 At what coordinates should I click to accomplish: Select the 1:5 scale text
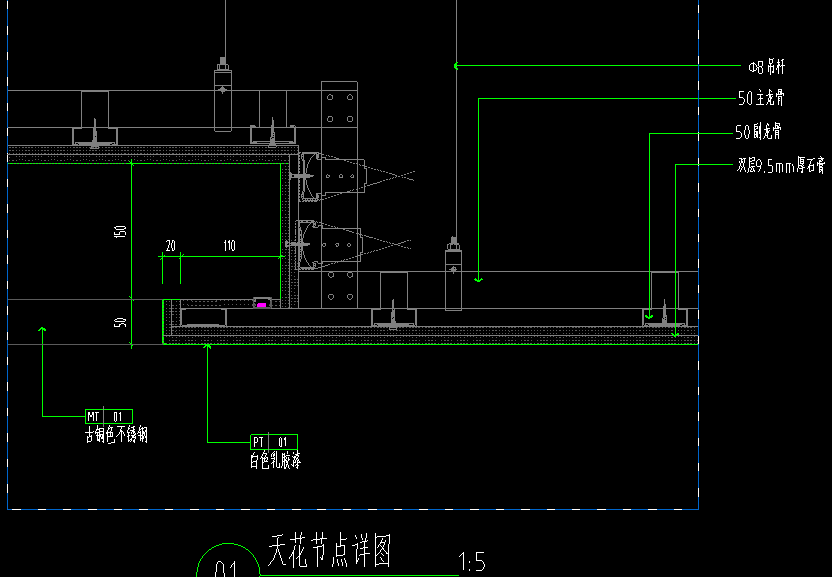click(x=472, y=562)
